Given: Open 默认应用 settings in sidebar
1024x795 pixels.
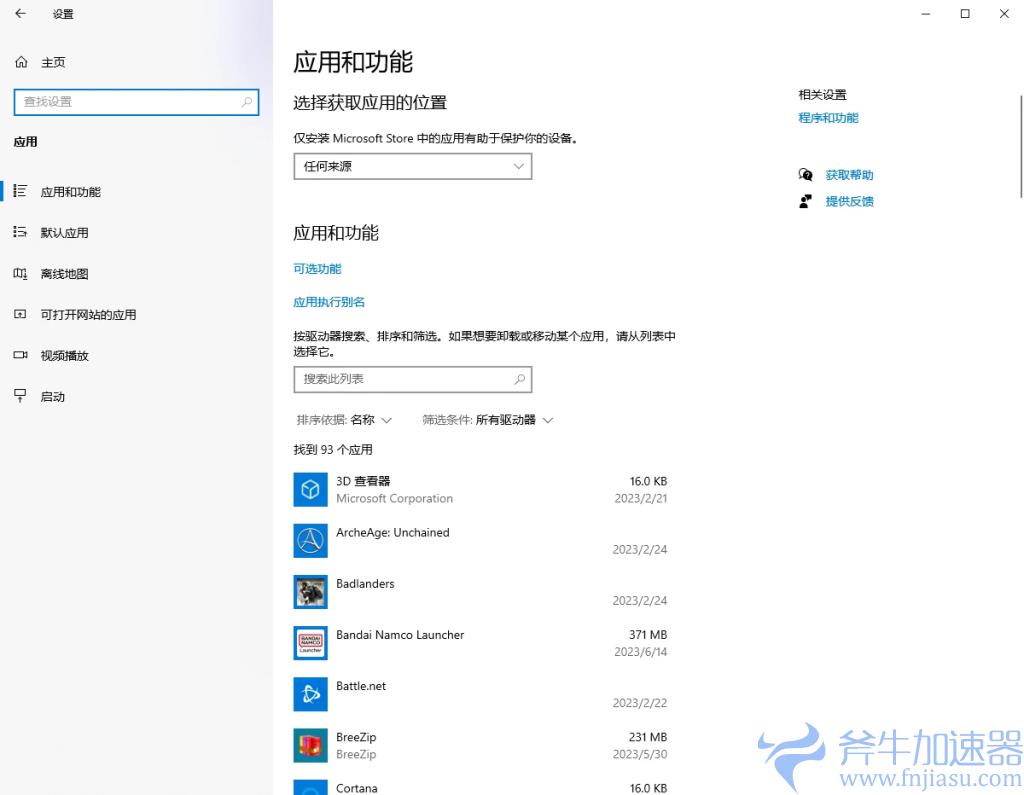Looking at the screenshot, I should tap(62, 232).
